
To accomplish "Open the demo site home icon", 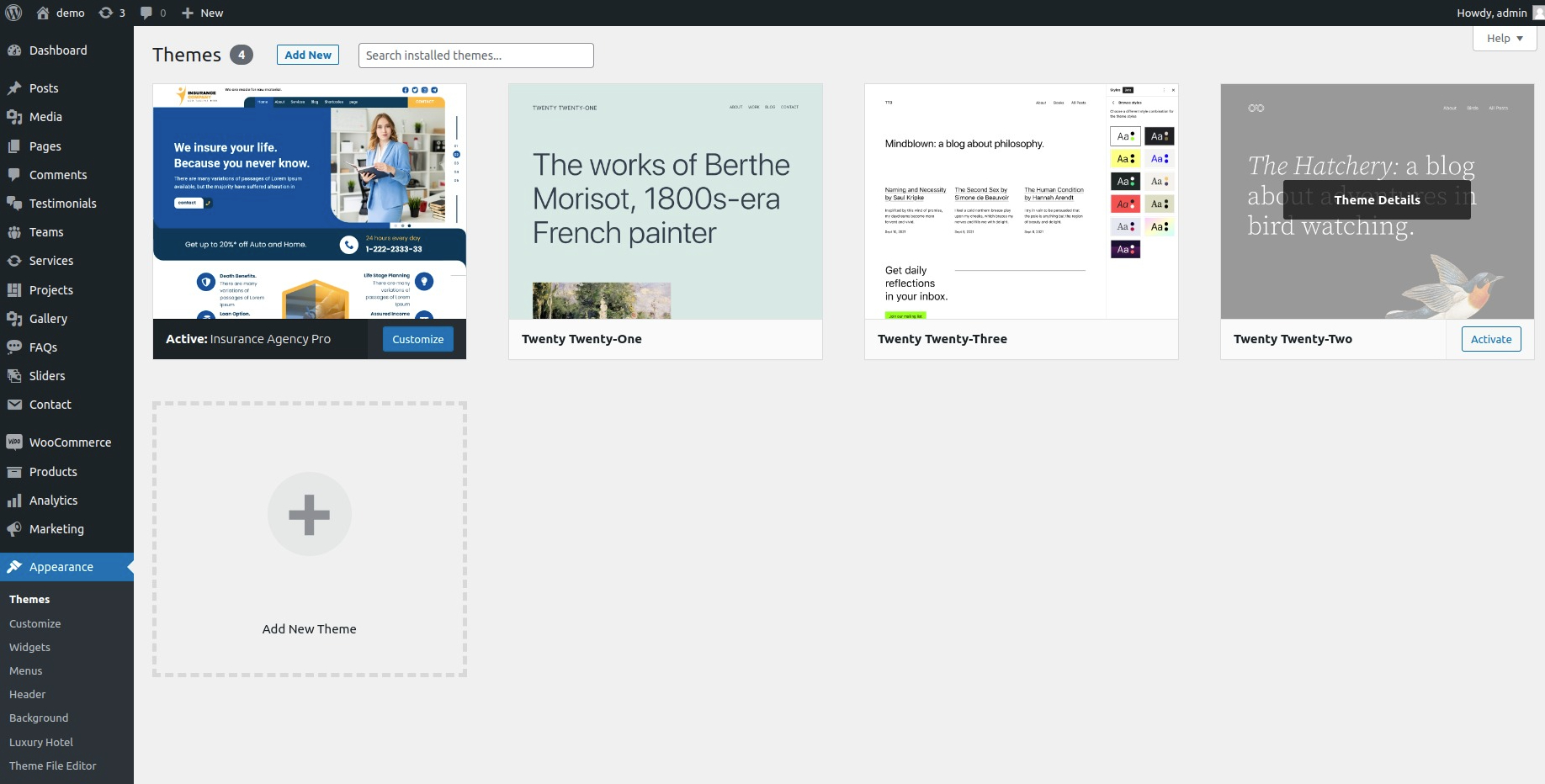I will pos(43,13).
